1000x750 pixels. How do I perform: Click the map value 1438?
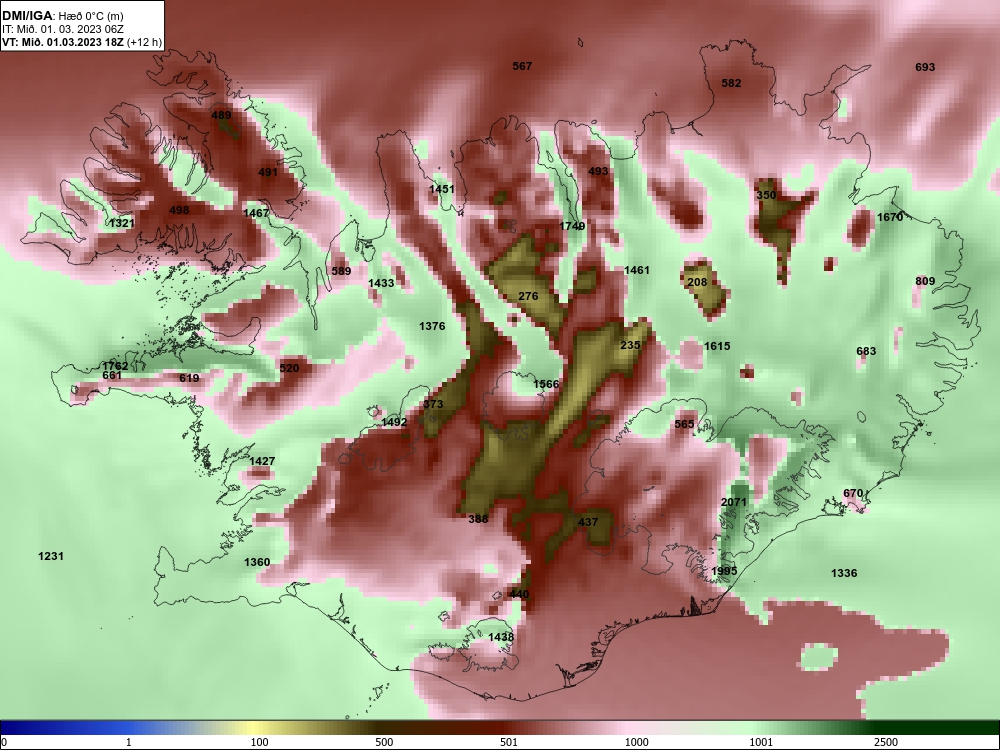tap(501, 637)
